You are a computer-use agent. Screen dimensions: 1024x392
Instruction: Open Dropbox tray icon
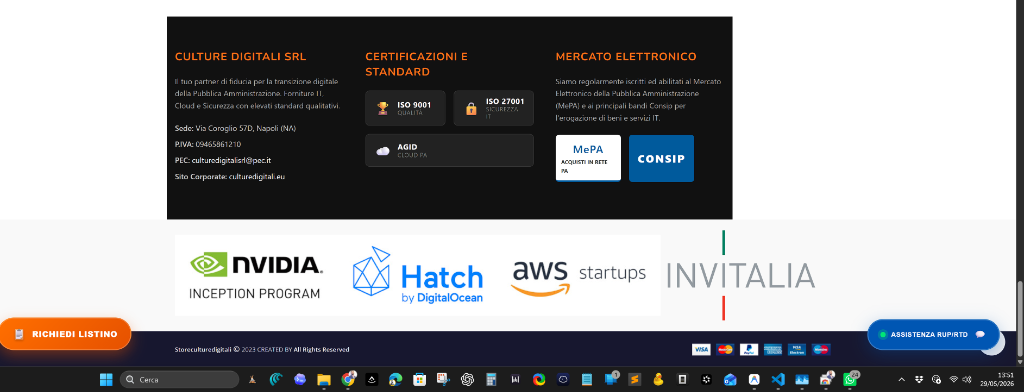coord(919,379)
